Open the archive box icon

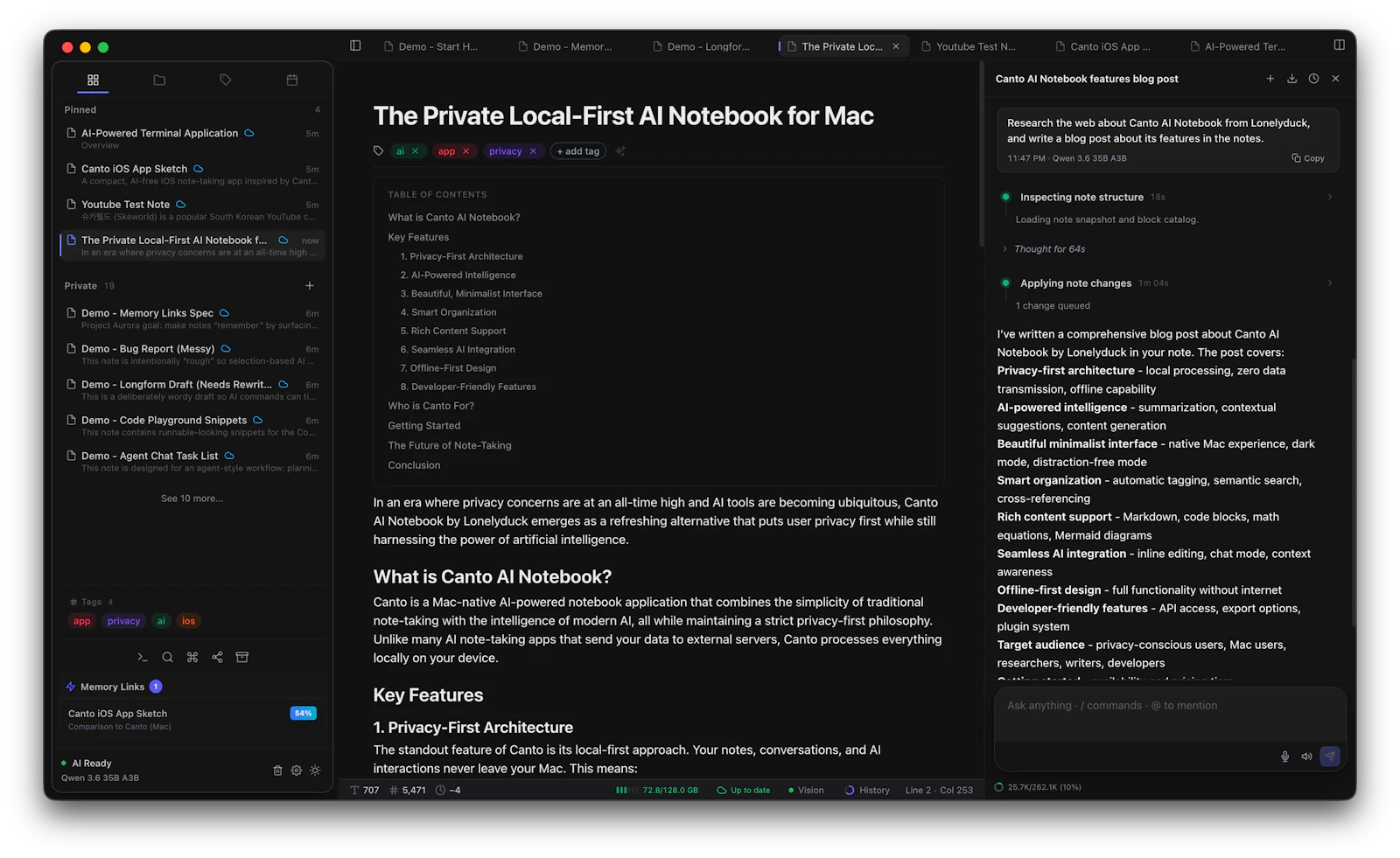(242, 657)
